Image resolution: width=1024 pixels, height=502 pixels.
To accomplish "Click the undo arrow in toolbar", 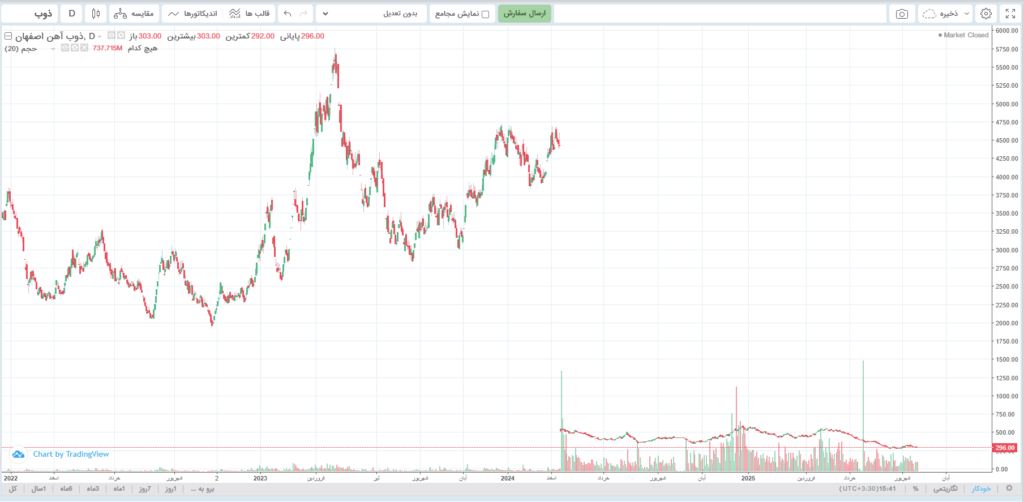I will tap(288, 14).
